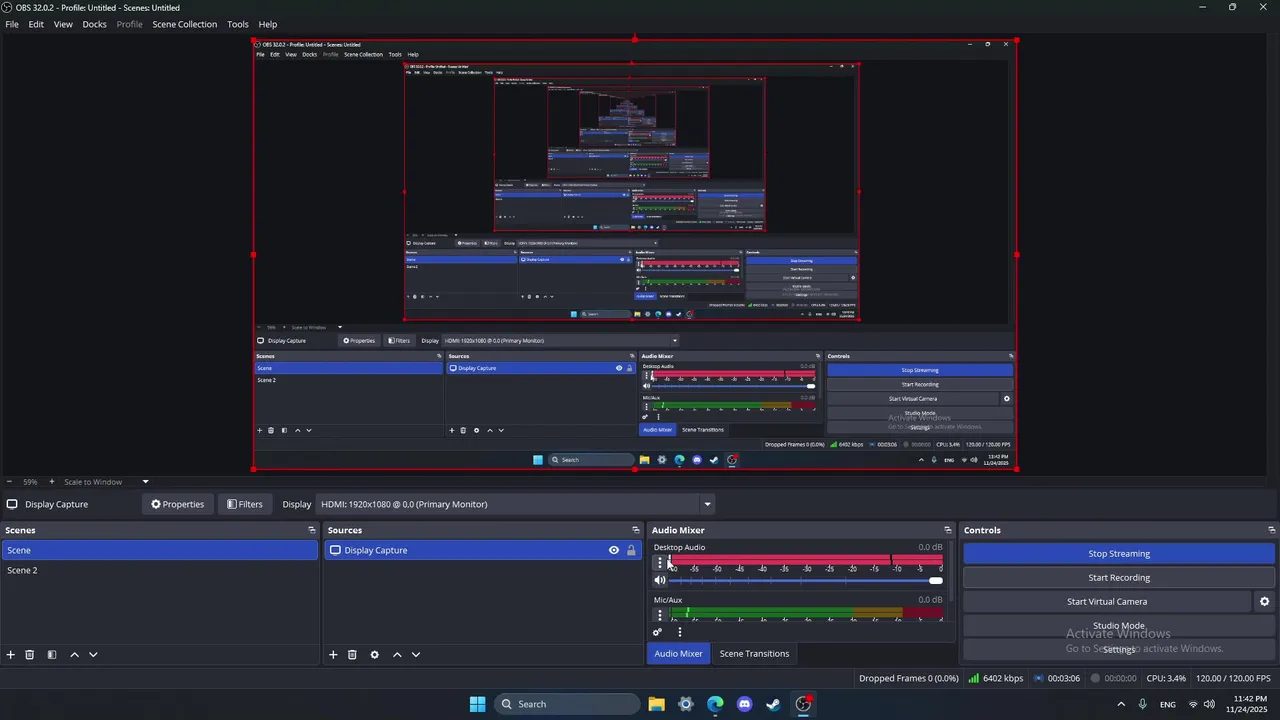1280x720 pixels.
Task: Open scene filters icon in Scenes panel
Action: tap(52, 655)
